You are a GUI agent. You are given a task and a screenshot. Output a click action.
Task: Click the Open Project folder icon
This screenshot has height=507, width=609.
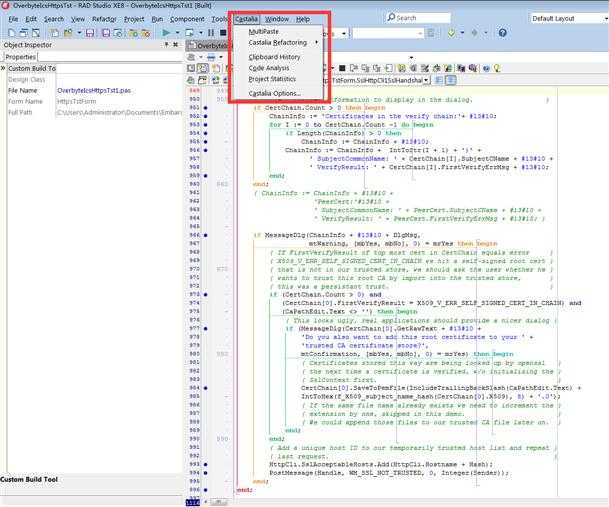pyautogui.click(x=68, y=33)
